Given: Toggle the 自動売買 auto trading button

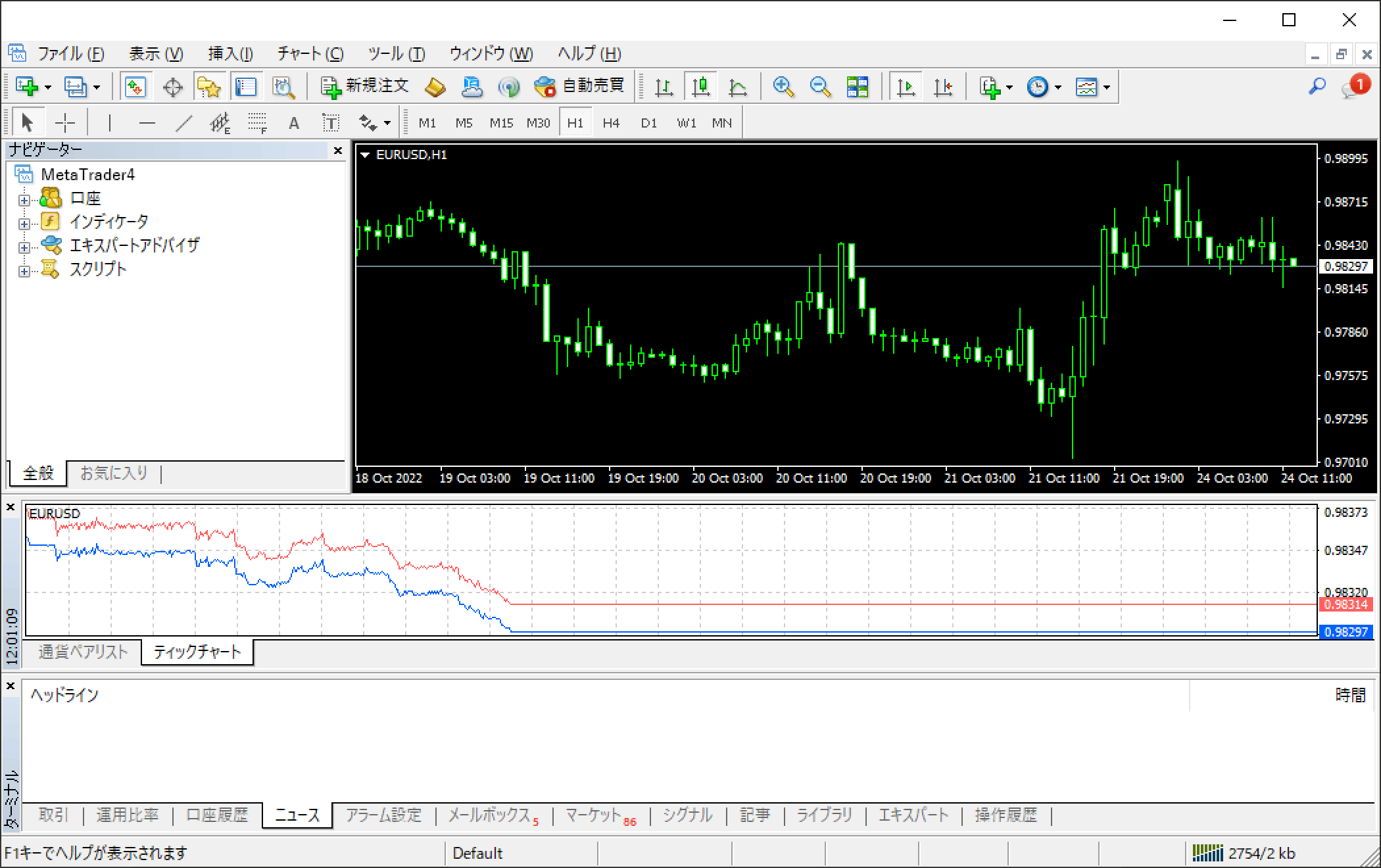Looking at the screenshot, I should click(579, 86).
